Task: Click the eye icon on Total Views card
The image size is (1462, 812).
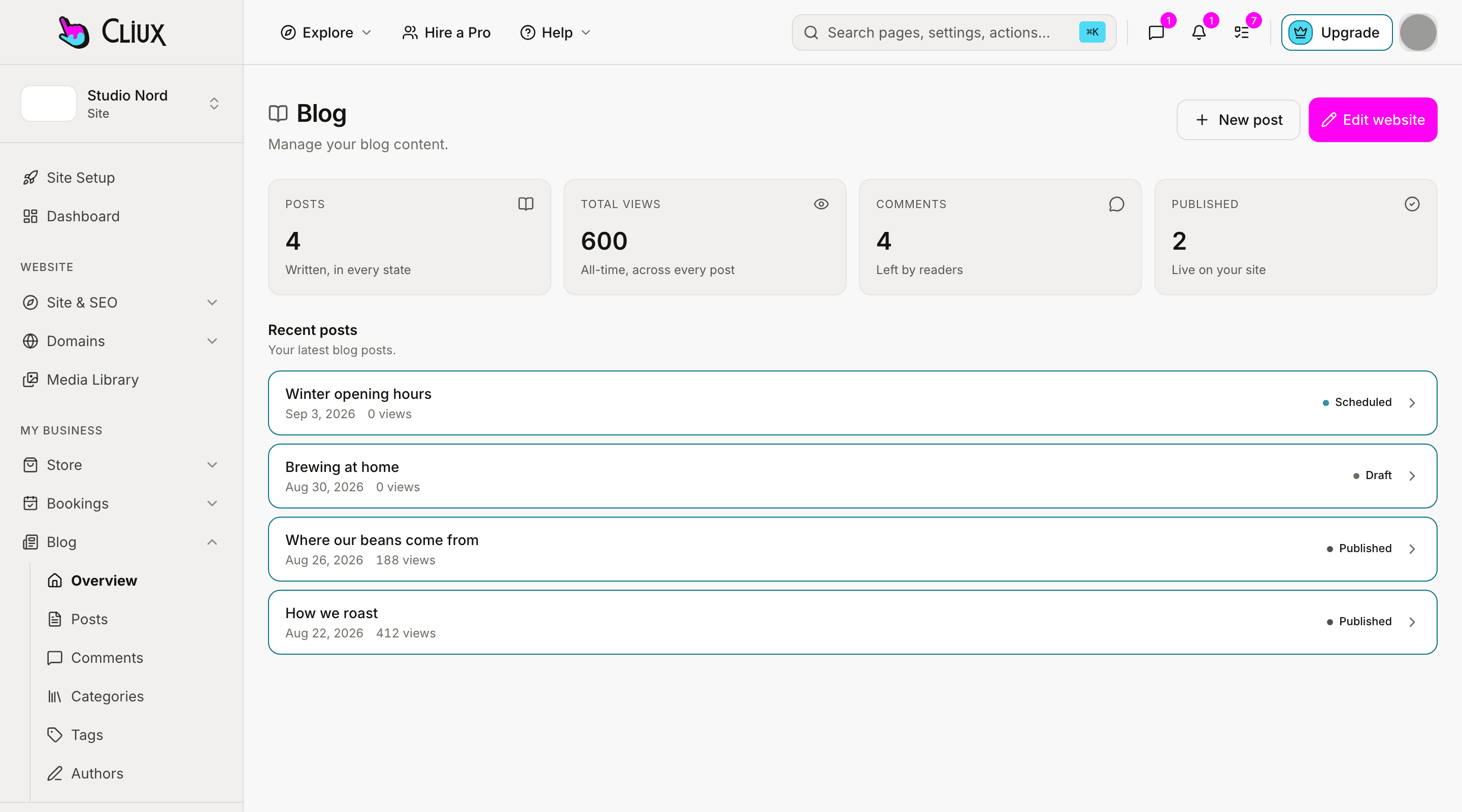Action: [821, 204]
